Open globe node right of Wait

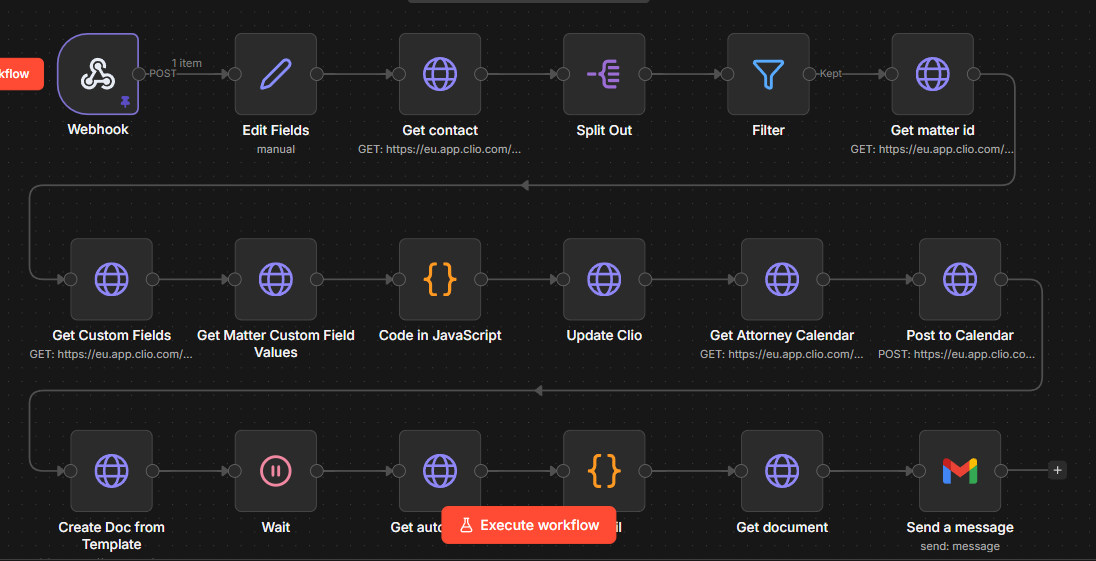[x=440, y=470]
